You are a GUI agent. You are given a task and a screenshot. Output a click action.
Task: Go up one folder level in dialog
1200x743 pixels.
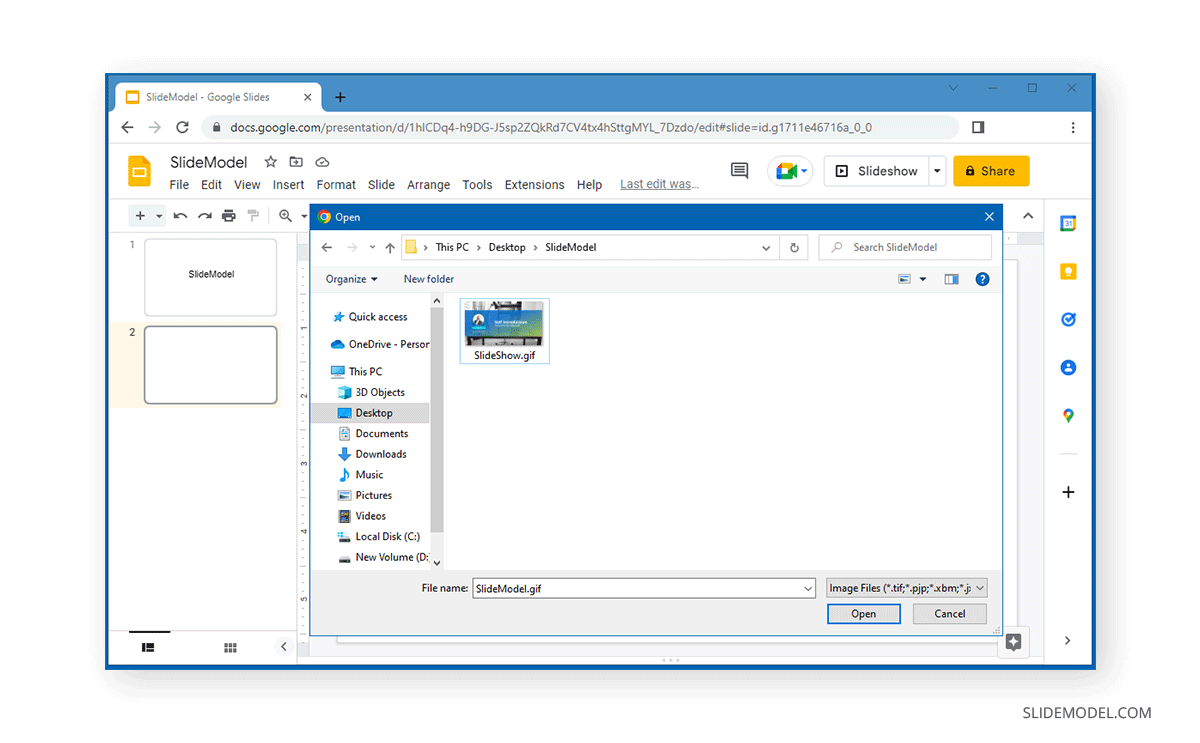390,247
